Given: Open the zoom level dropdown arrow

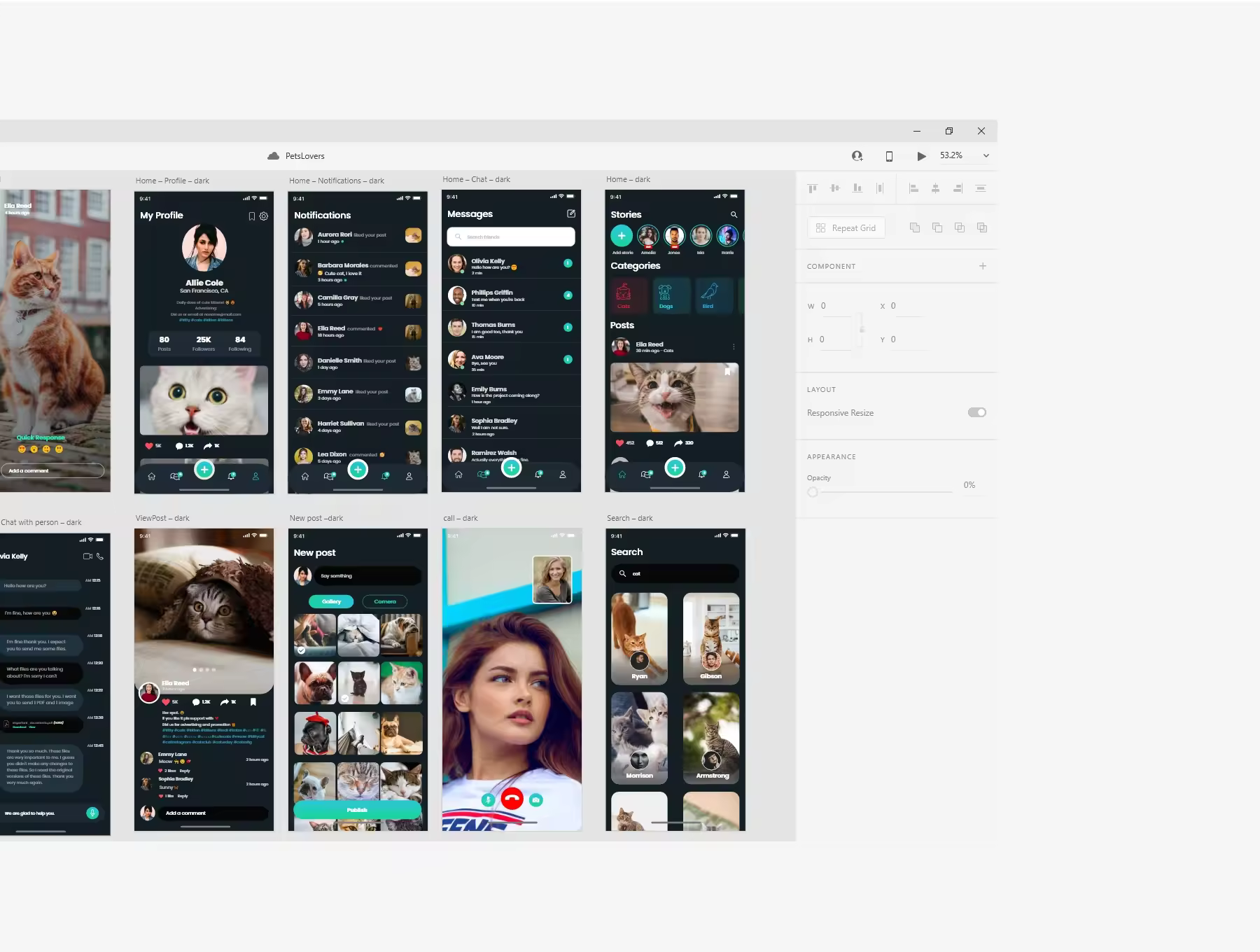Looking at the screenshot, I should (986, 156).
